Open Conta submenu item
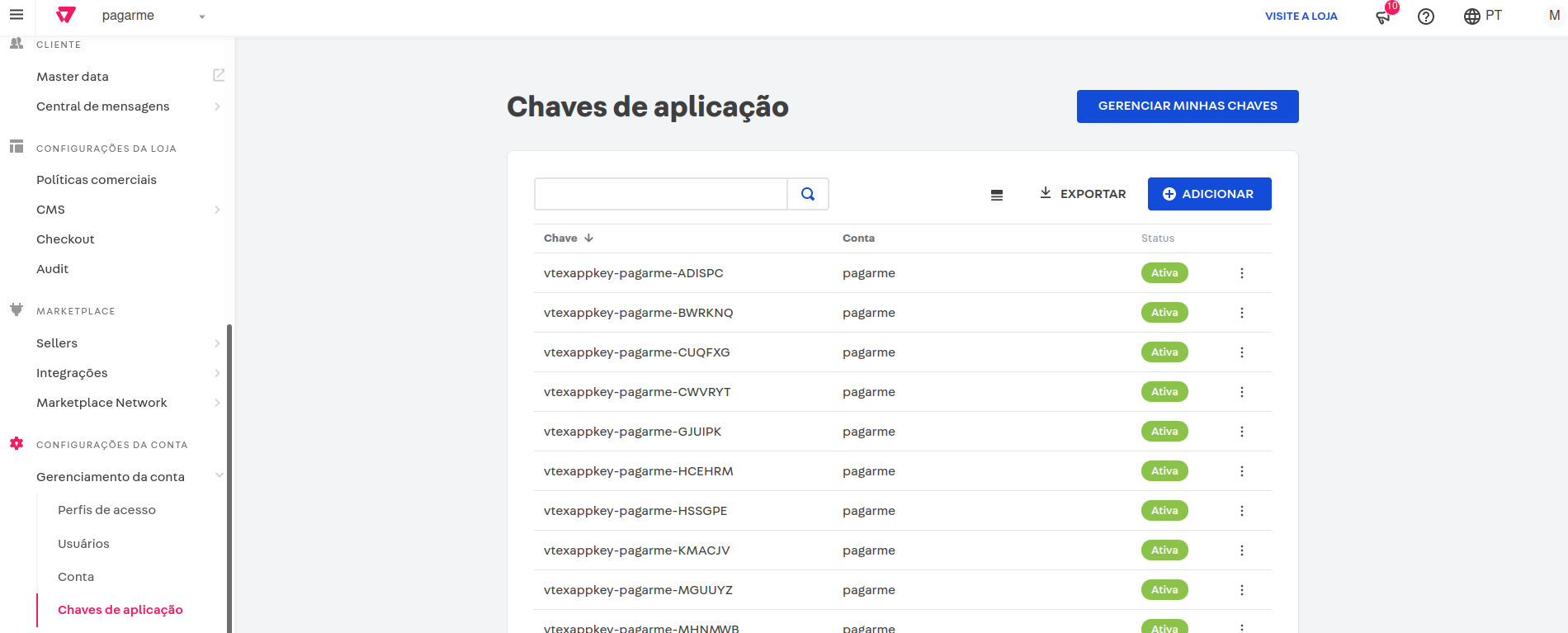The width and height of the screenshot is (1568, 633). (x=76, y=577)
